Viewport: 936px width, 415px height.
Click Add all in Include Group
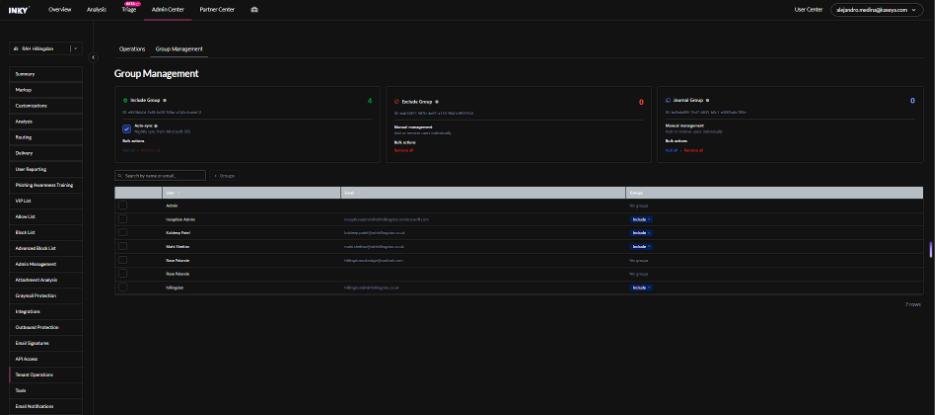[128, 150]
